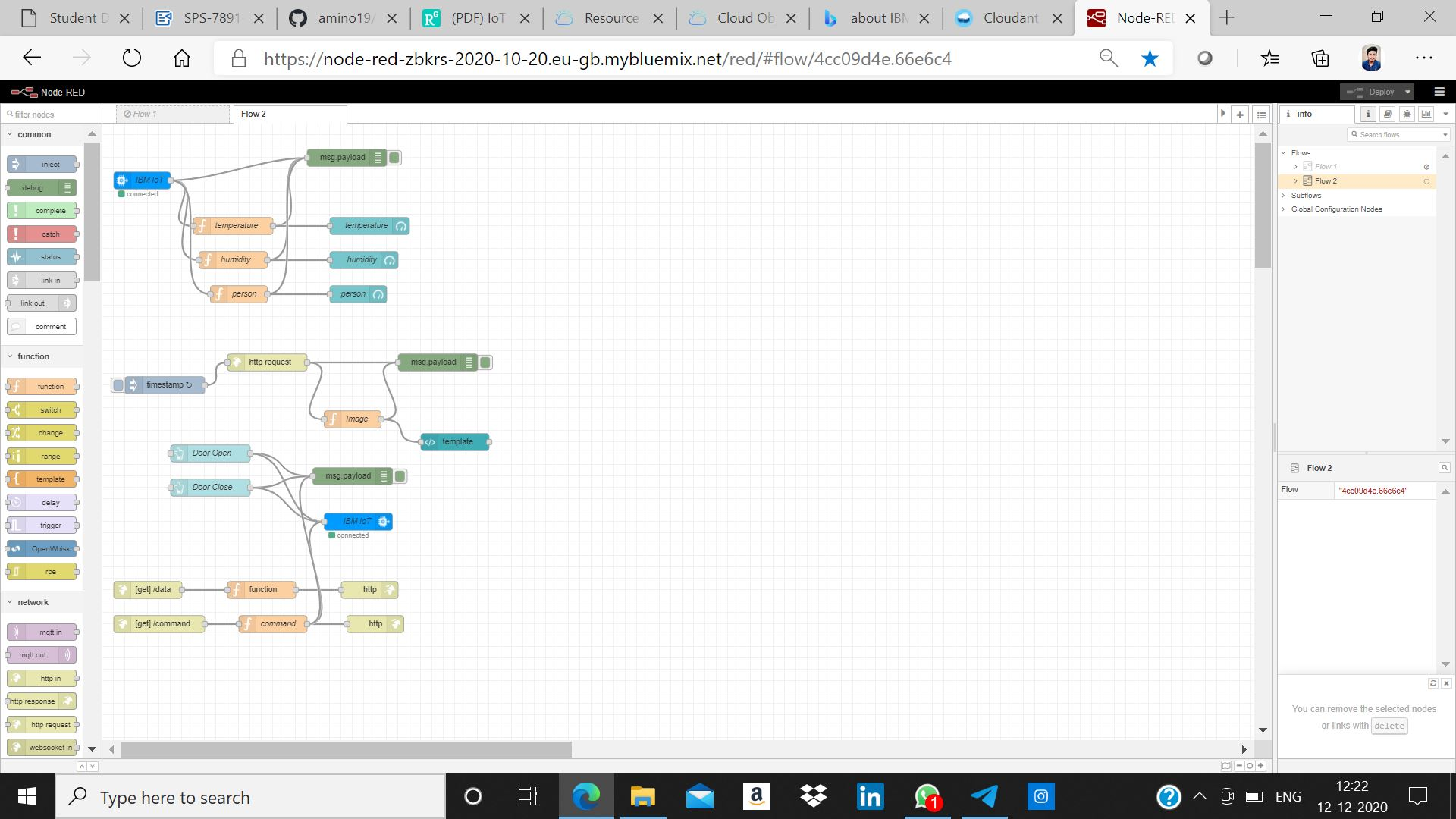
Task: Switch to the Cloudant browser tab
Action: click(x=1009, y=18)
